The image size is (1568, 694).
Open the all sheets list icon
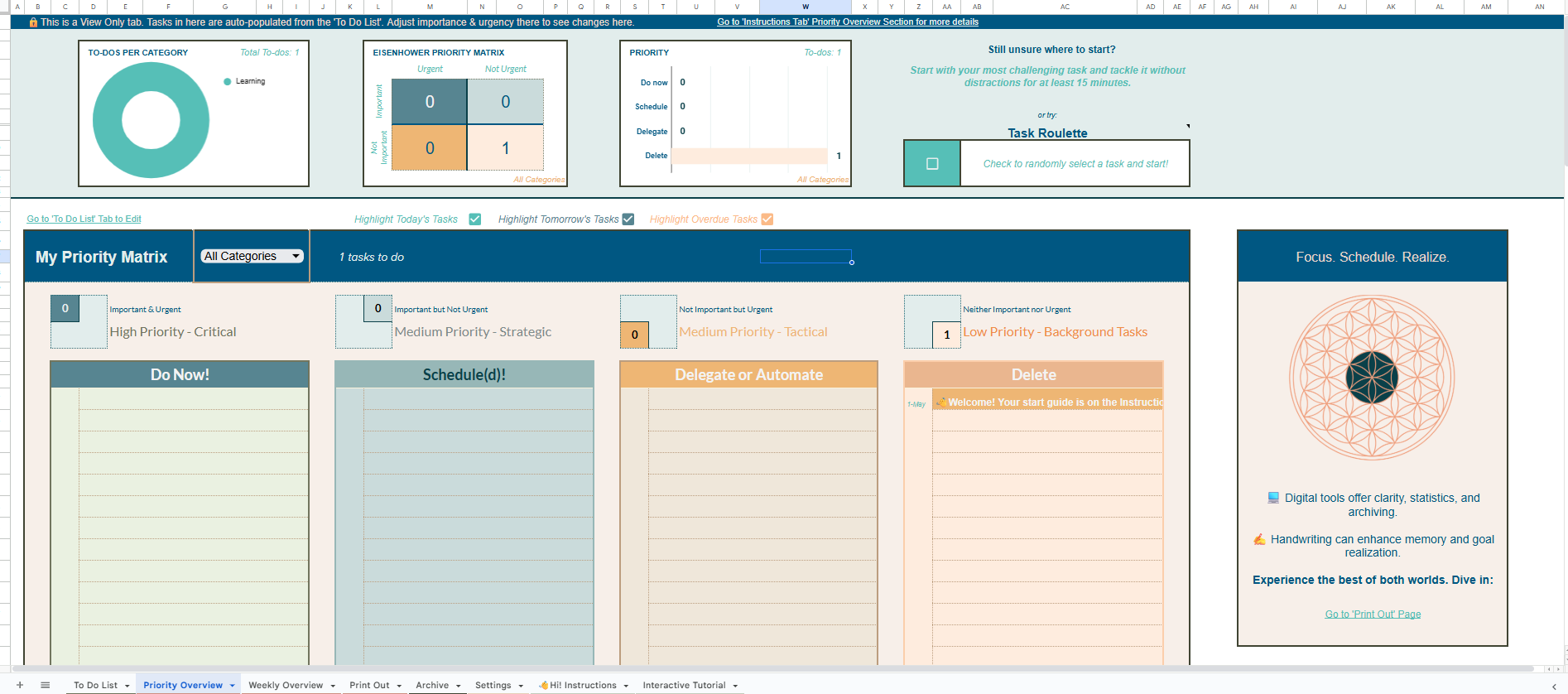(x=46, y=685)
